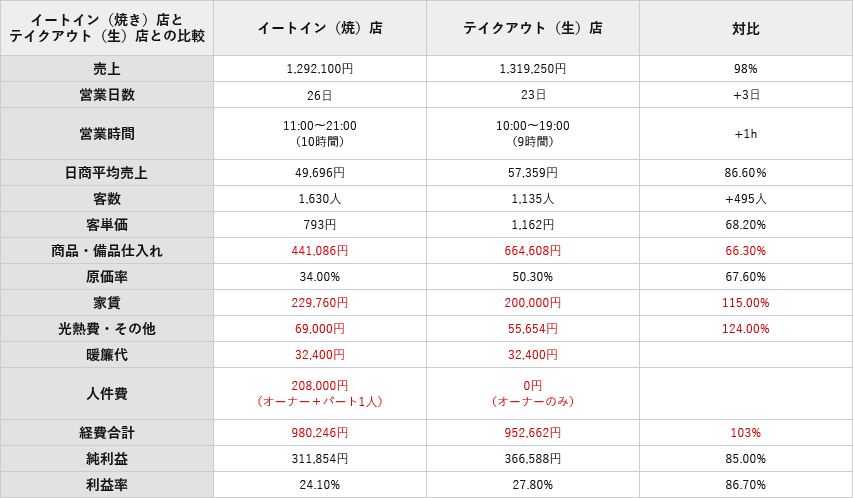Select the red 952,662円 total expense cell
The height and width of the screenshot is (498, 853).
(533, 433)
